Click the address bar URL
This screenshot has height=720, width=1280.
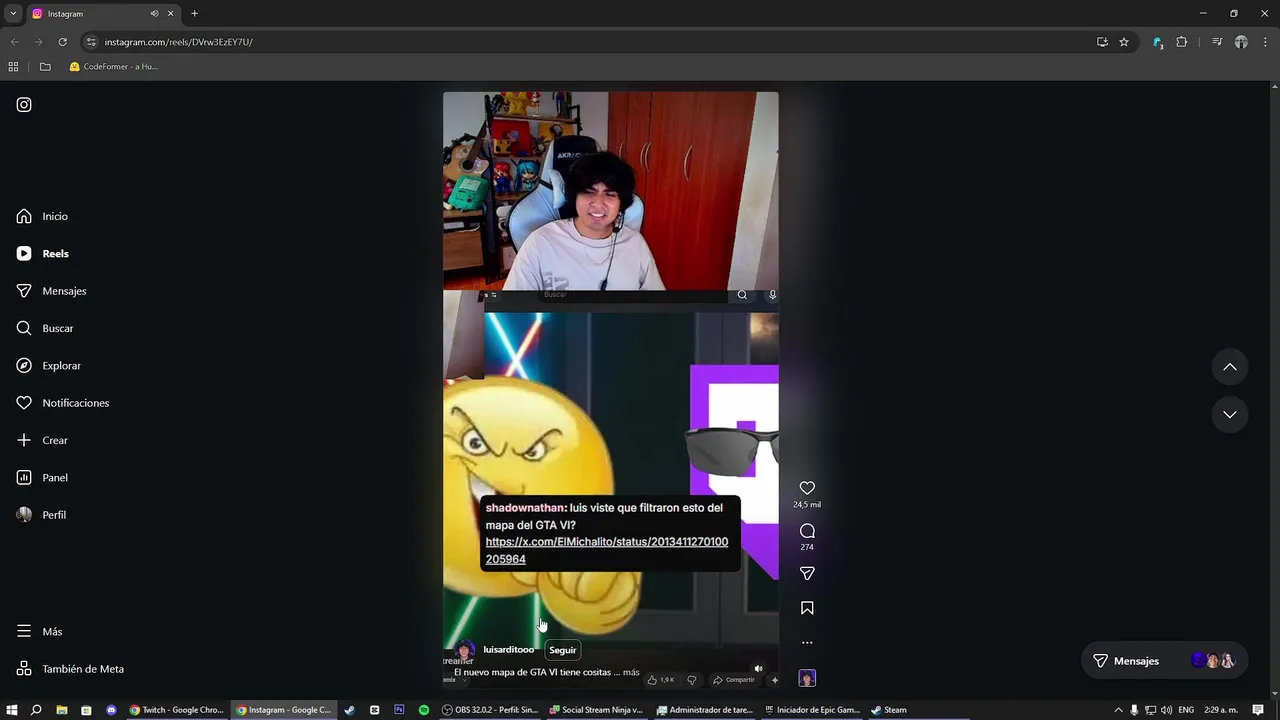179,42
